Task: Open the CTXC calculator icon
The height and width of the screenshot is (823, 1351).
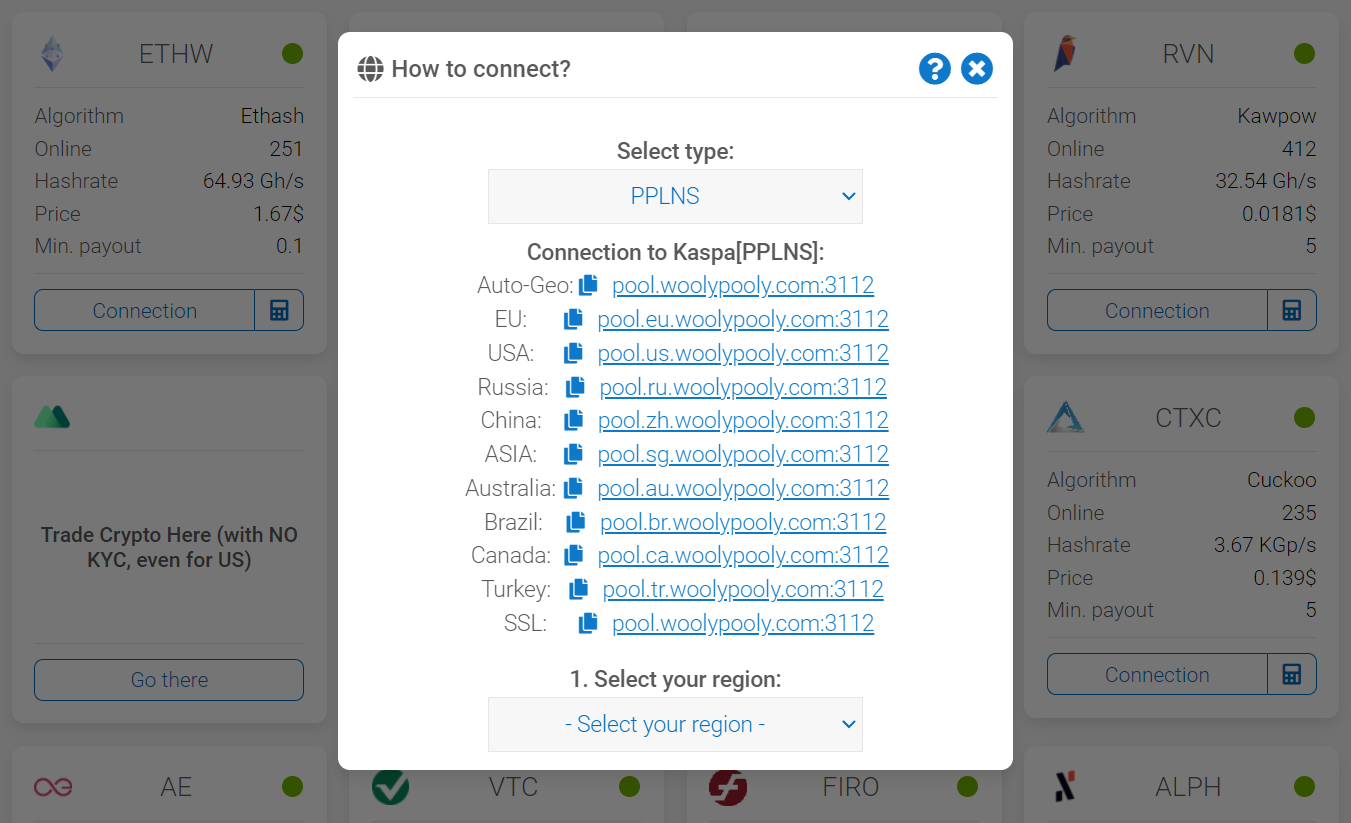Action: (x=1291, y=675)
